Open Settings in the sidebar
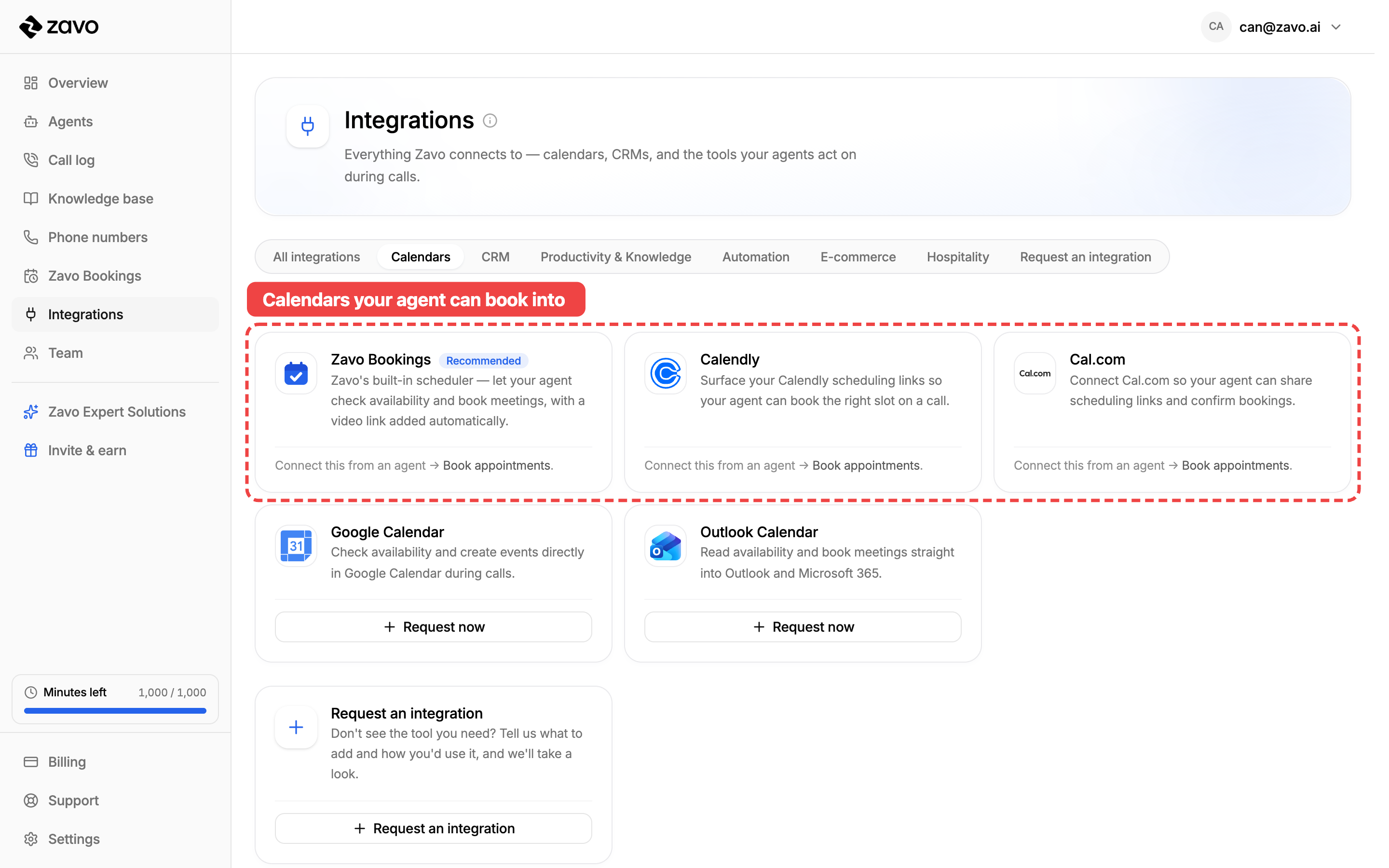1389x868 pixels. pyautogui.click(x=115, y=839)
